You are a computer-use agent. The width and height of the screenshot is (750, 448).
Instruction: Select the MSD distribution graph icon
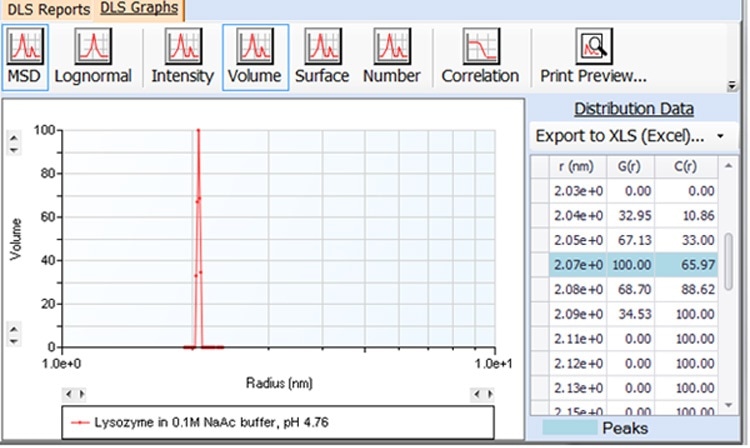(24, 56)
